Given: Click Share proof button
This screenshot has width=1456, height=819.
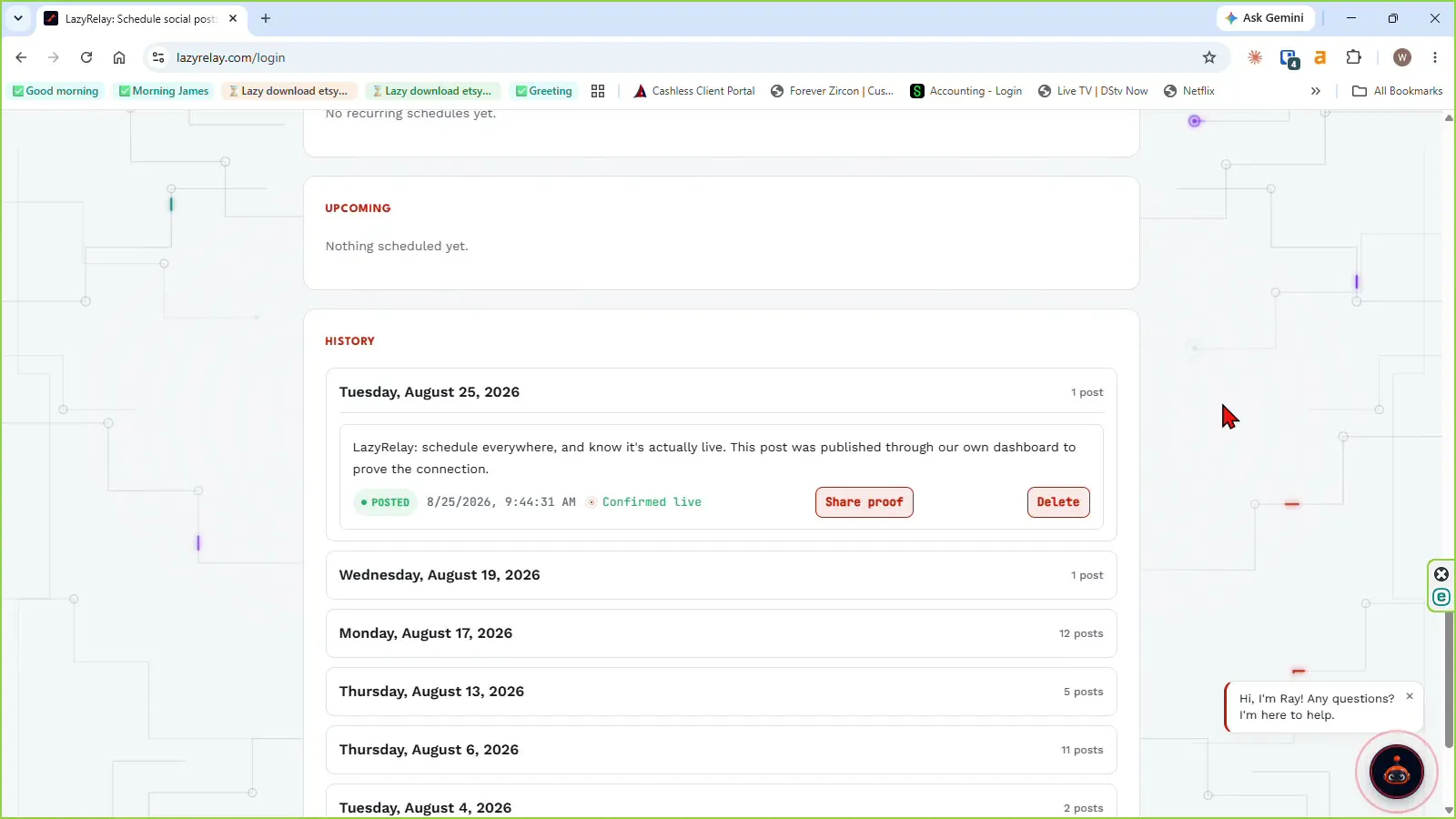Looking at the screenshot, I should pos(864,502).
